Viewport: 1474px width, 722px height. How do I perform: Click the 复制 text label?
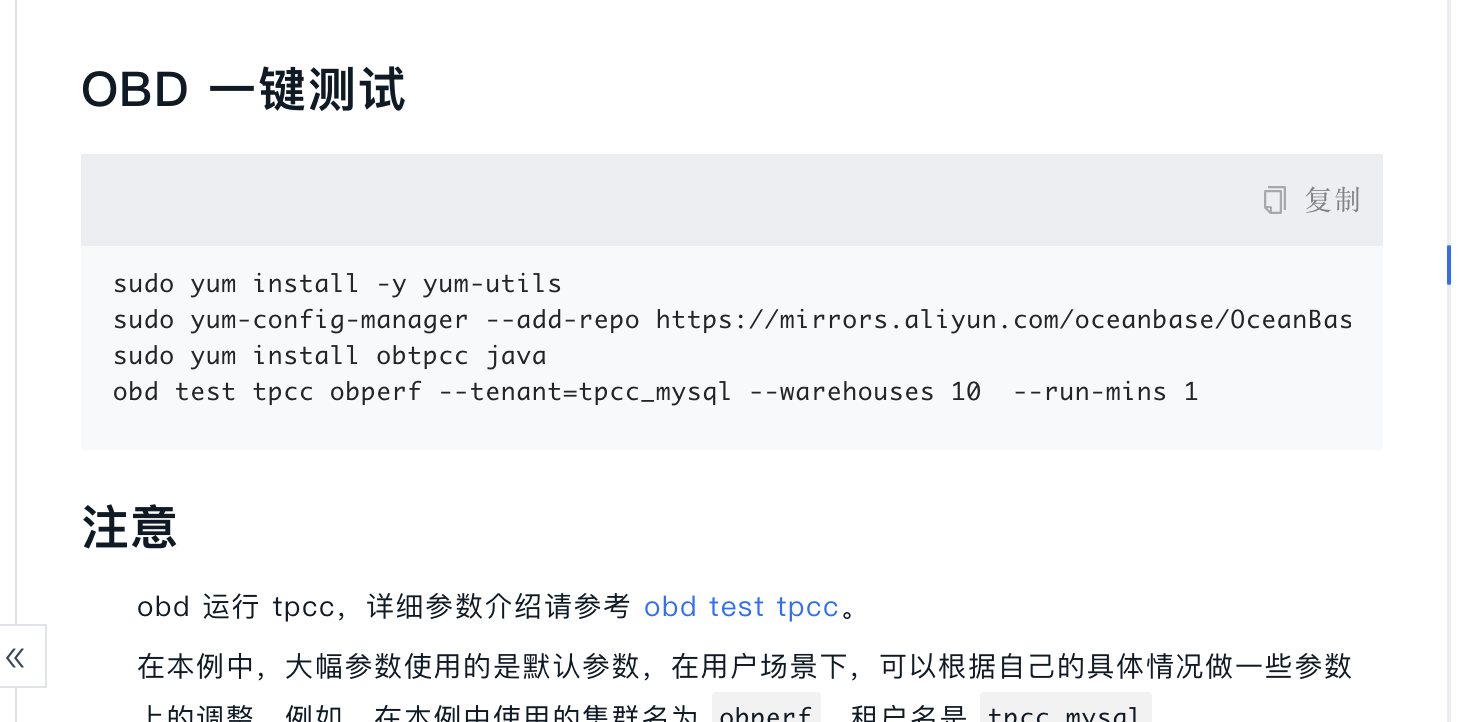pyautogui.click(x=1332, y=200)
